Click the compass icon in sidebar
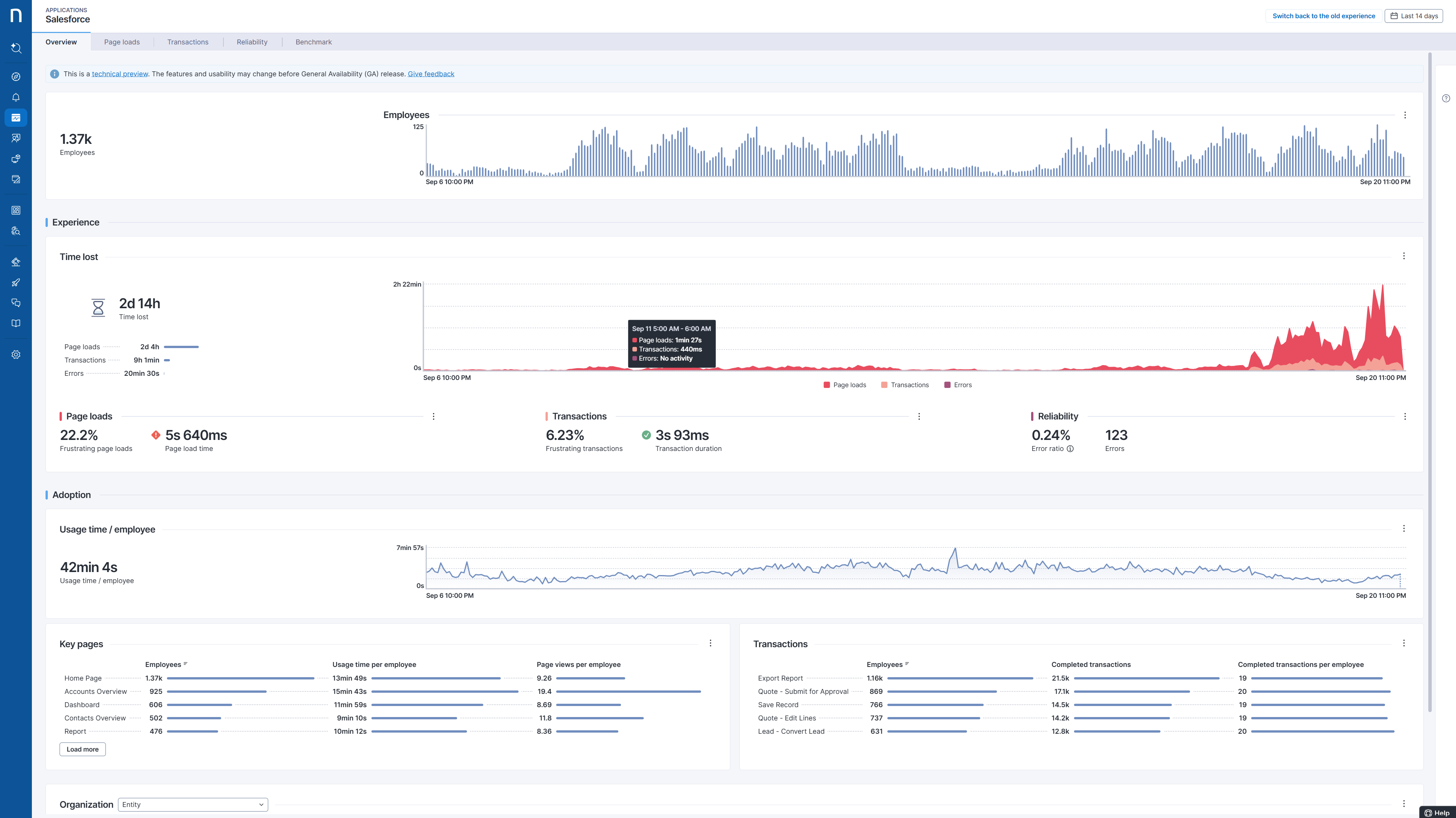This screenshot has width=1456, height=818. [16, 77]
